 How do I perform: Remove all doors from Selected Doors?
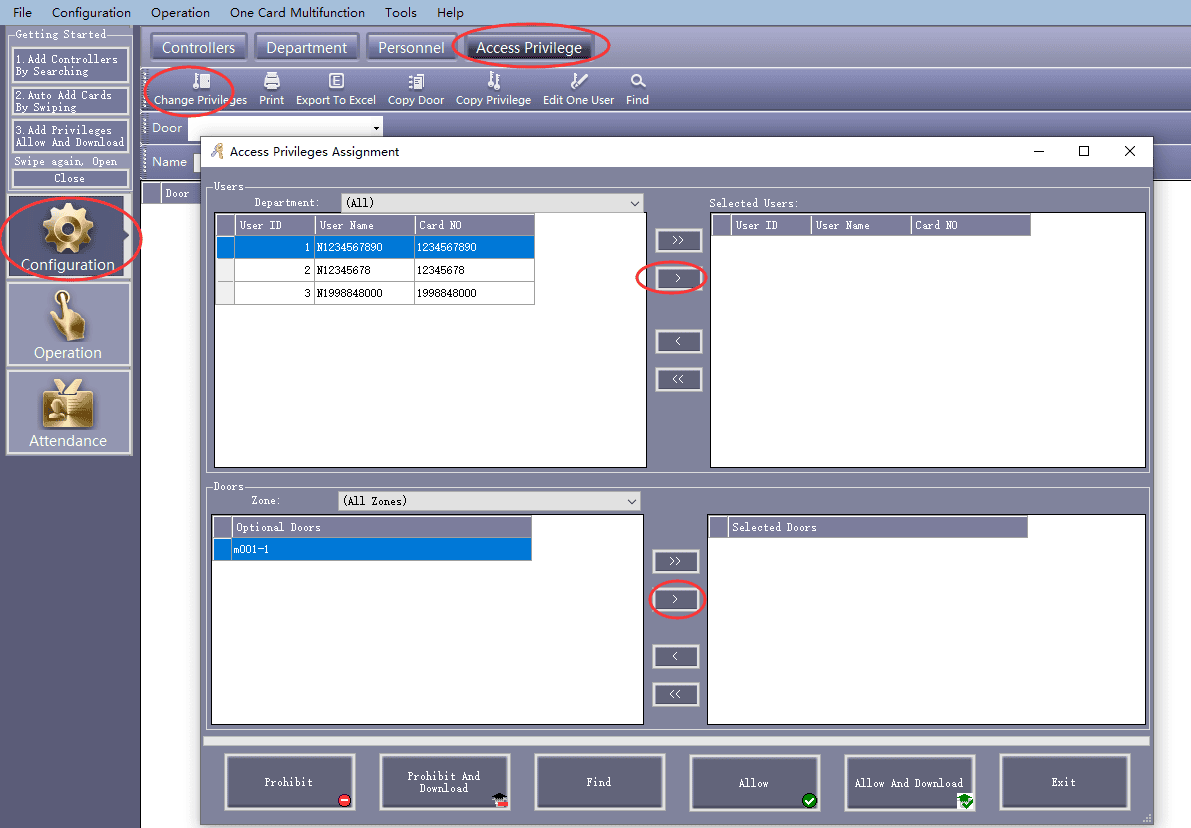(675, 694)
